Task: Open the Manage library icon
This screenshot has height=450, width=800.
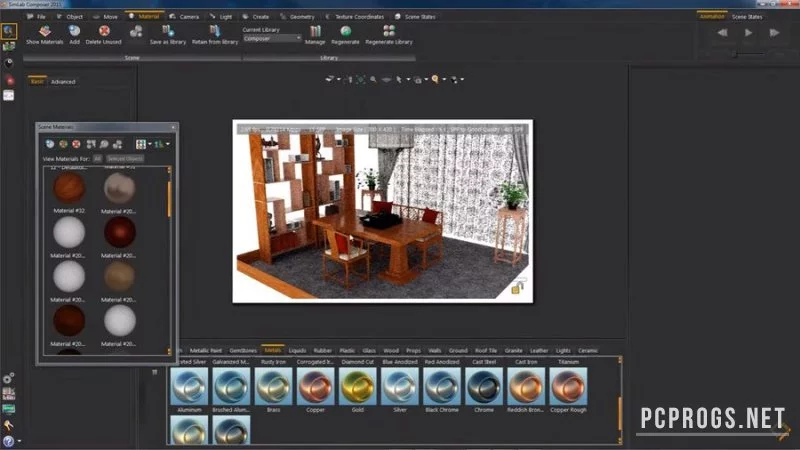Action: (x=315, y=32)
